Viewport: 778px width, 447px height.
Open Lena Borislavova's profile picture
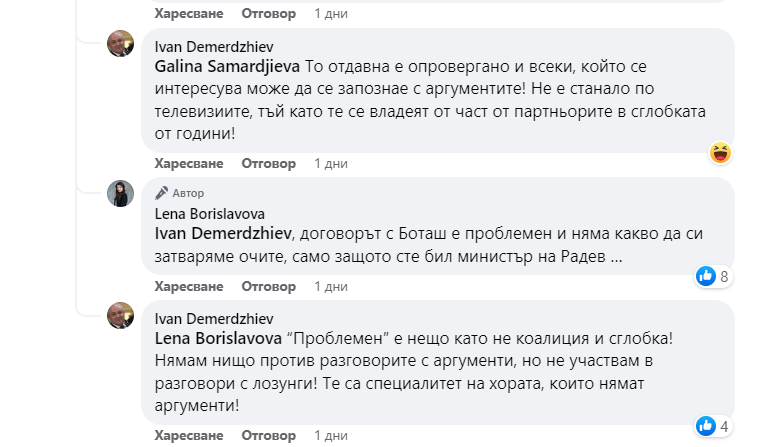121,194
